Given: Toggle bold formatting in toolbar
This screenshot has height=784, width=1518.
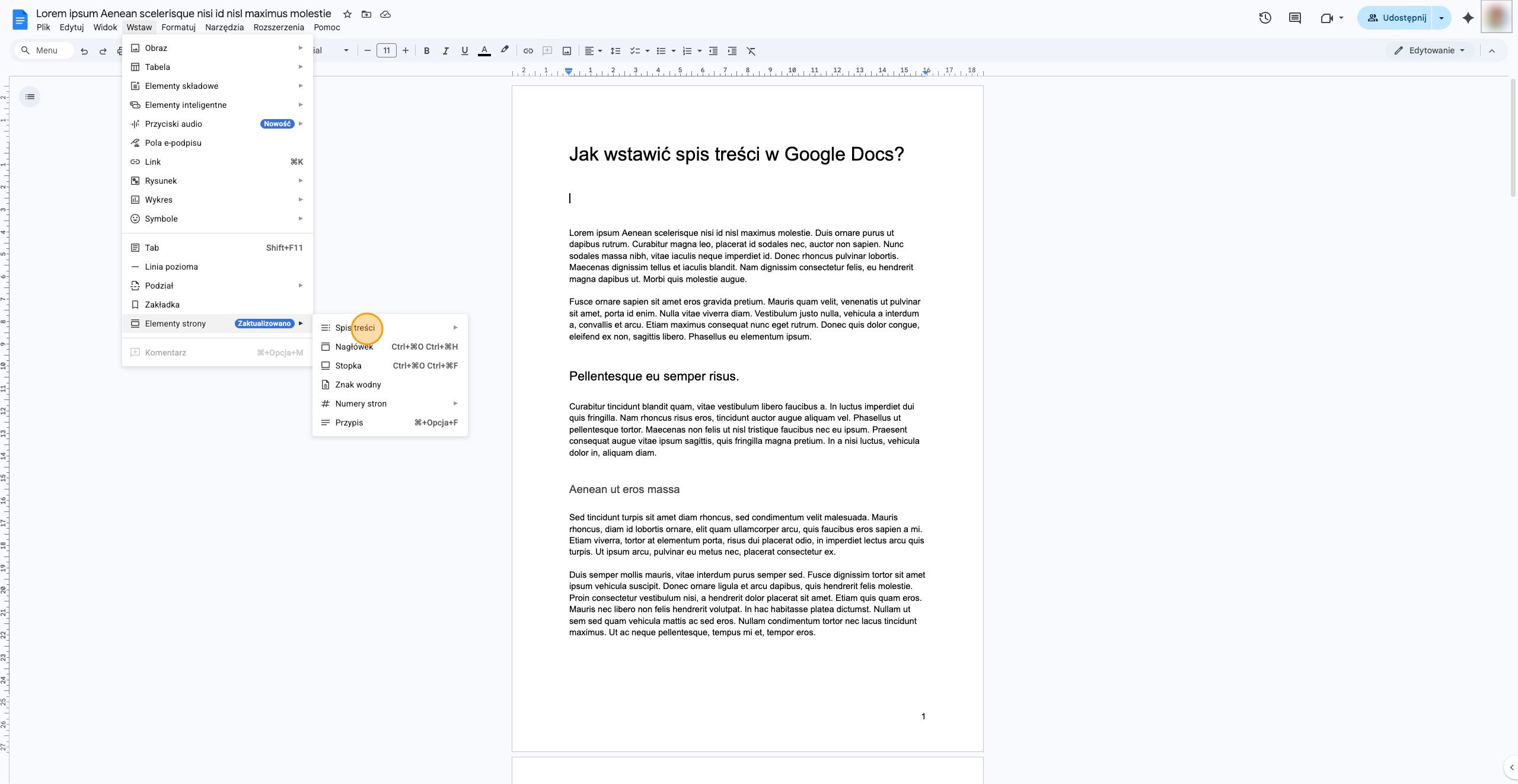Looking at the screenshot, I should (x=426, y=51).
